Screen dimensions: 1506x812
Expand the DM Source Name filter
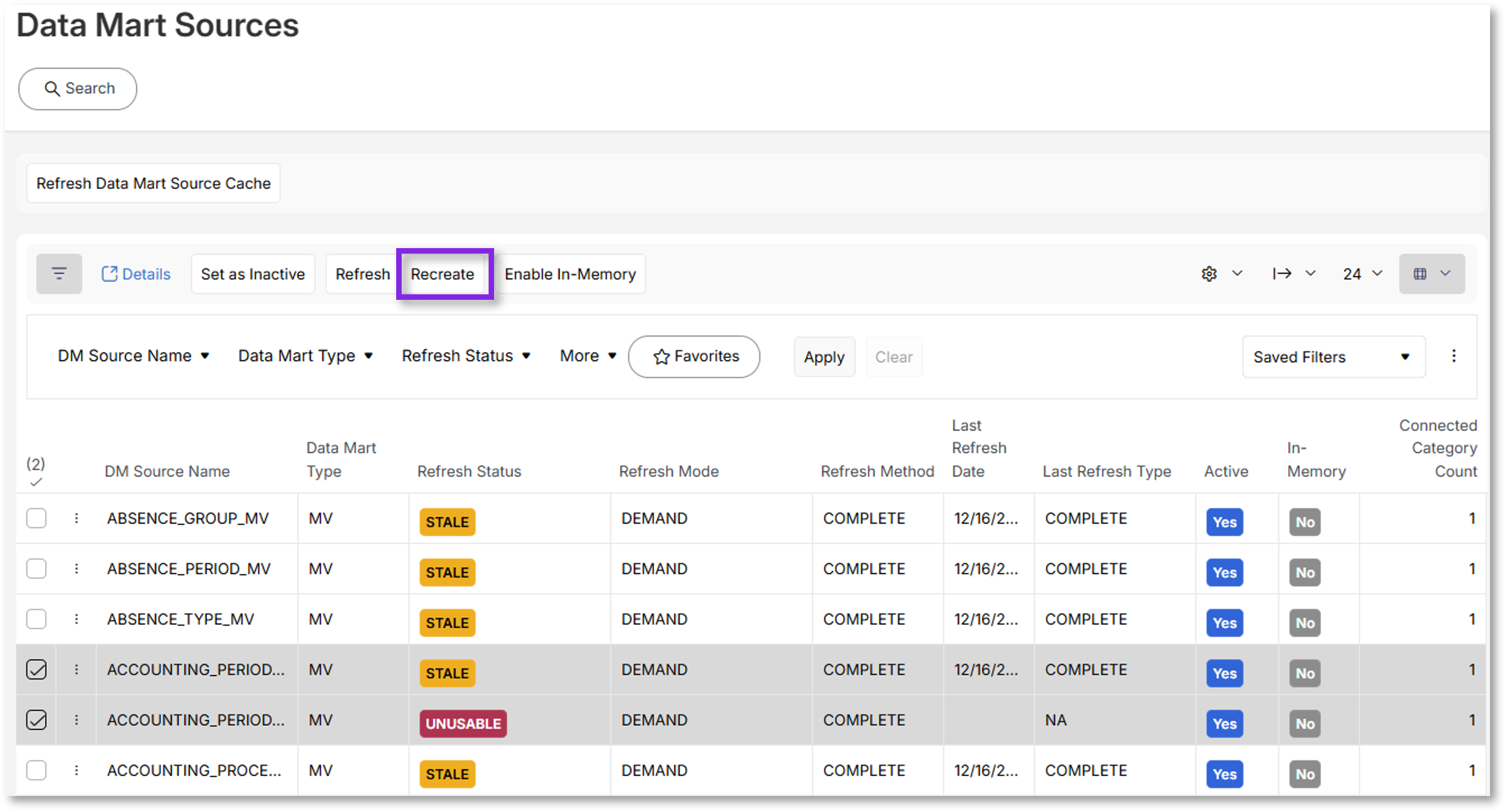coord(133,355)
